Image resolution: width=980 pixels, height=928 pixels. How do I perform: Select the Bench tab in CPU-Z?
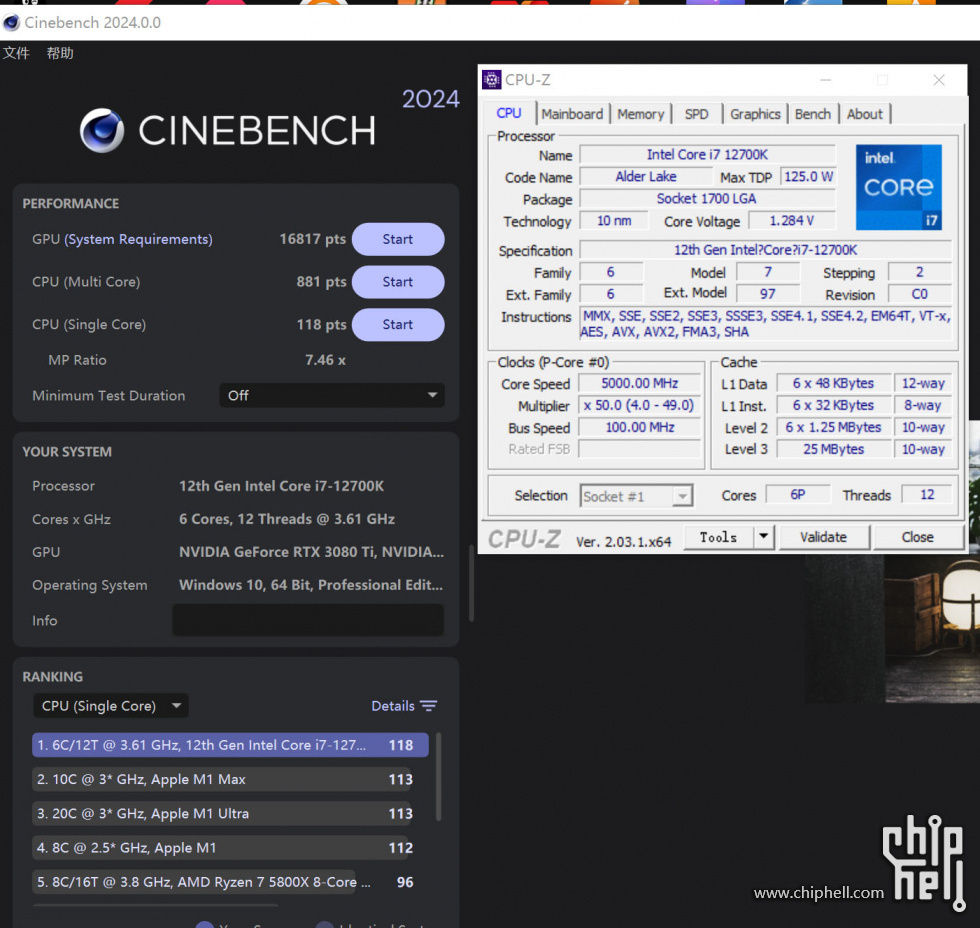point(812,114)
